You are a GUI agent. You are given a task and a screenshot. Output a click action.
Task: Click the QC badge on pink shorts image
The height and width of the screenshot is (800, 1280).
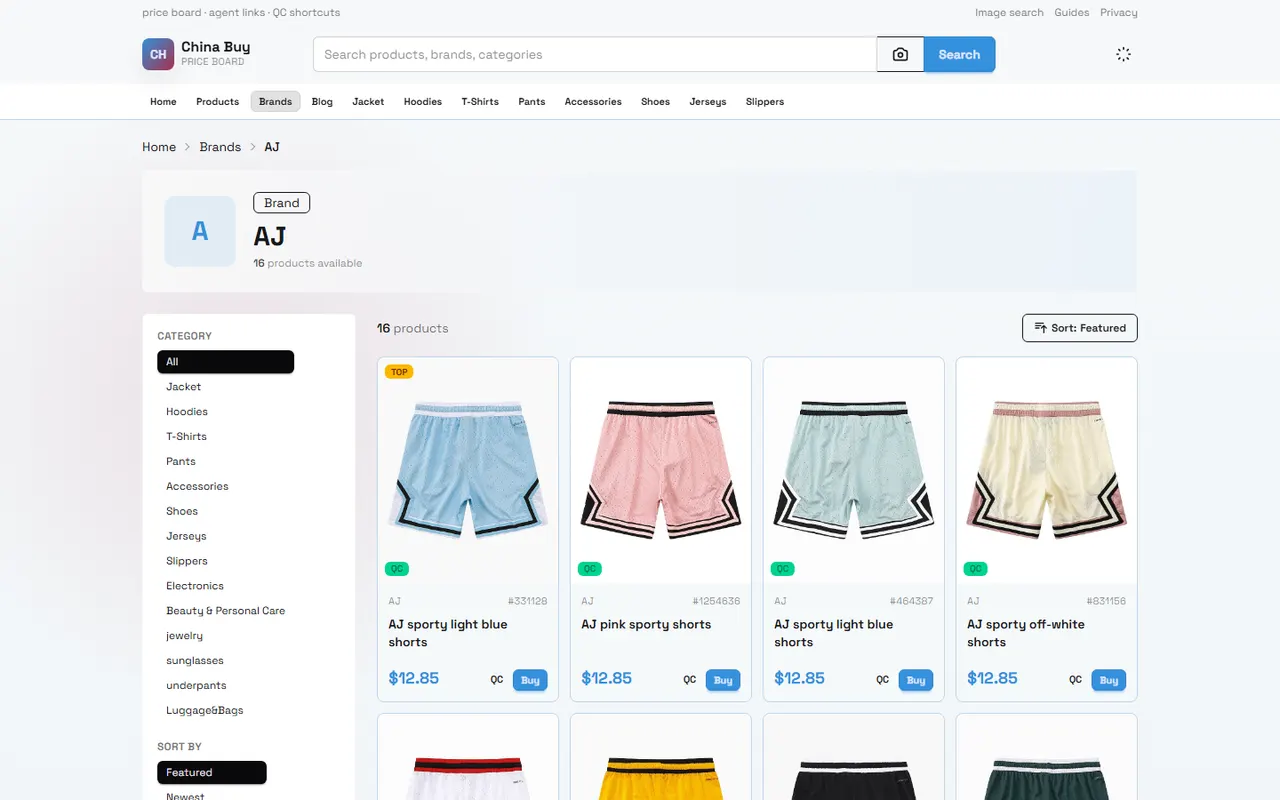(590, 569)
